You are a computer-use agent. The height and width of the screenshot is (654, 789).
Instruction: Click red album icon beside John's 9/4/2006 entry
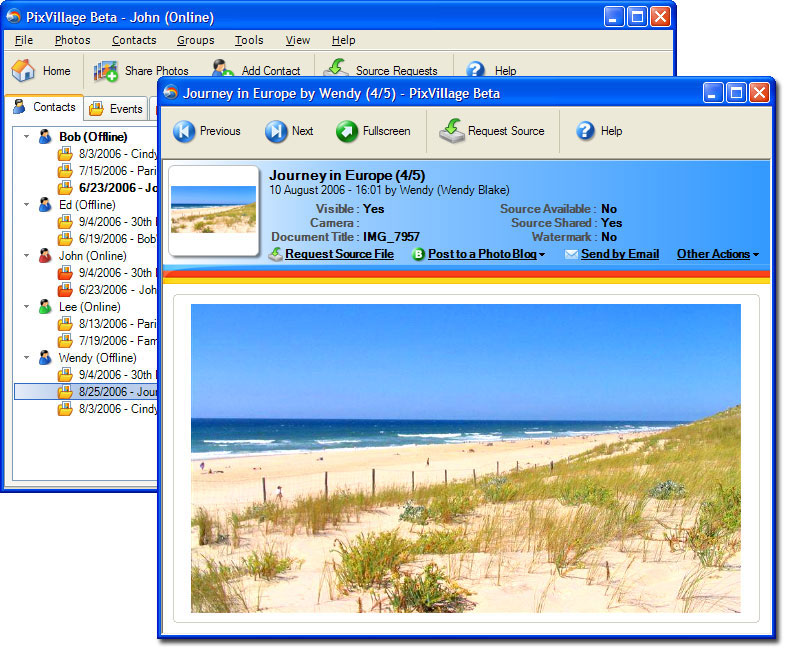tap(65, 273)
